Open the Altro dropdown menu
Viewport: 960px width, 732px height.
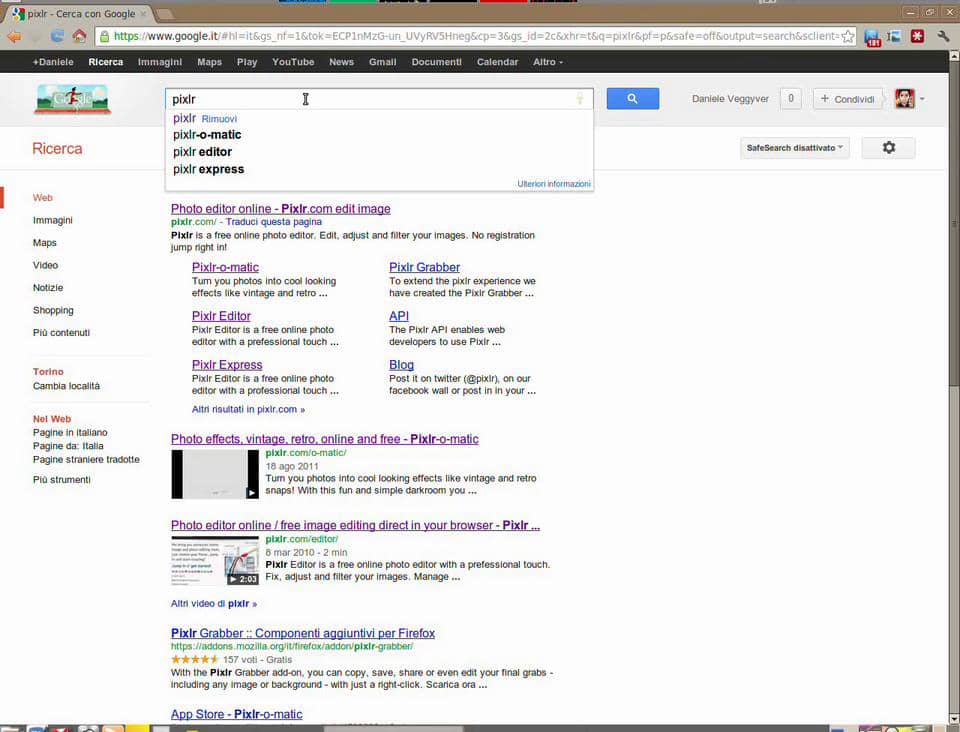pos(547,62)
